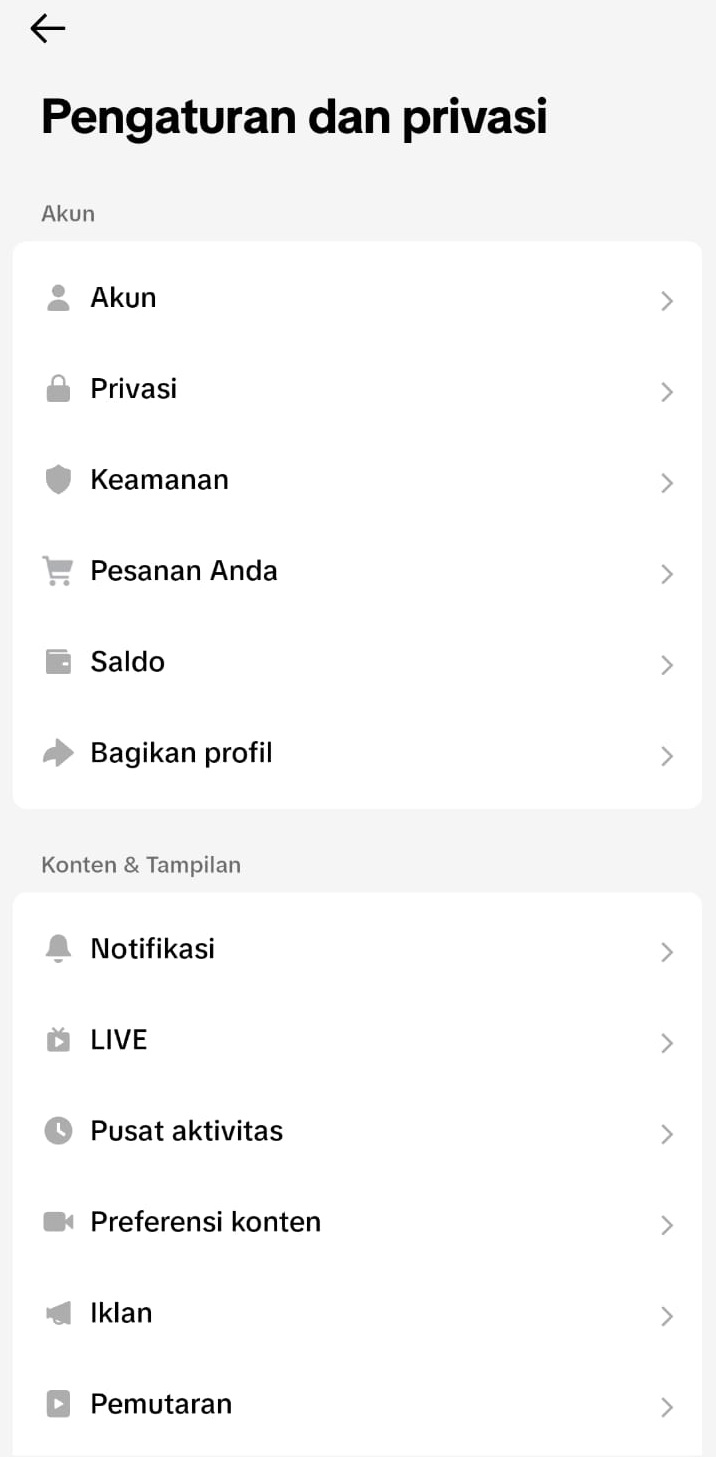This screenshot has height=1457, width=716.
Task: Select the Preferensi konten menu item
Action: coord(205,1222)
